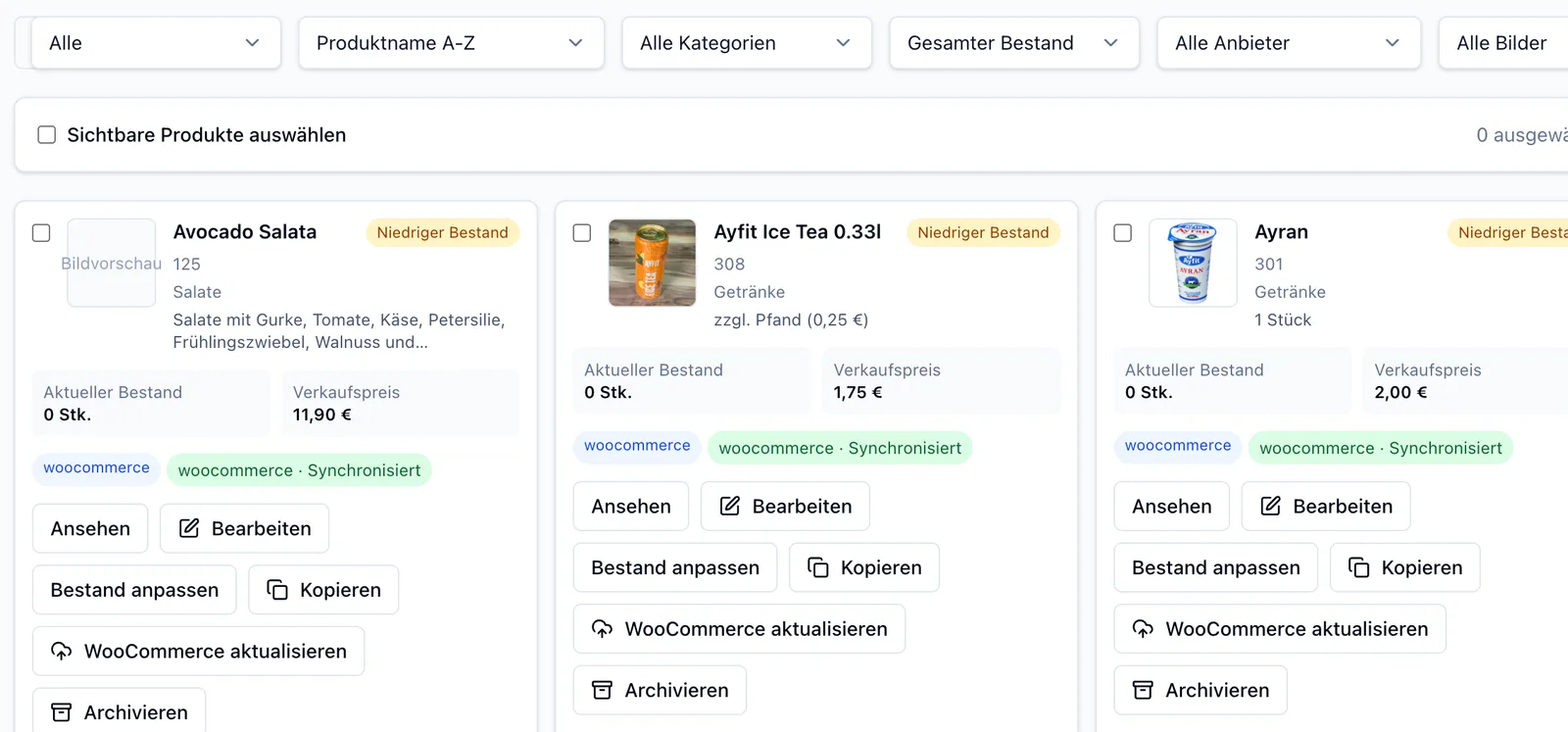Click 'Ansehen' for Avocado Salata

tap(90, 528)
